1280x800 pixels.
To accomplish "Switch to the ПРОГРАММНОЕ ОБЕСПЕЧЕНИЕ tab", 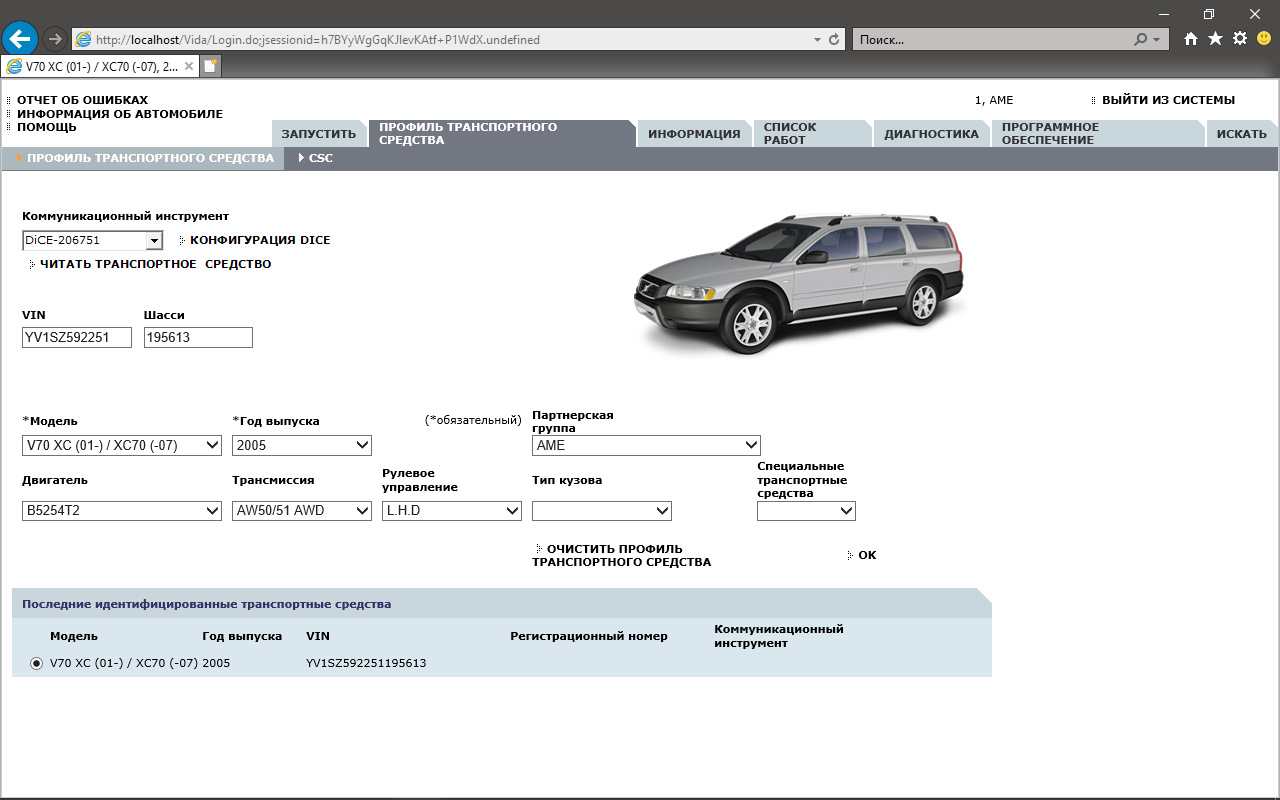I will (1097, 134).
